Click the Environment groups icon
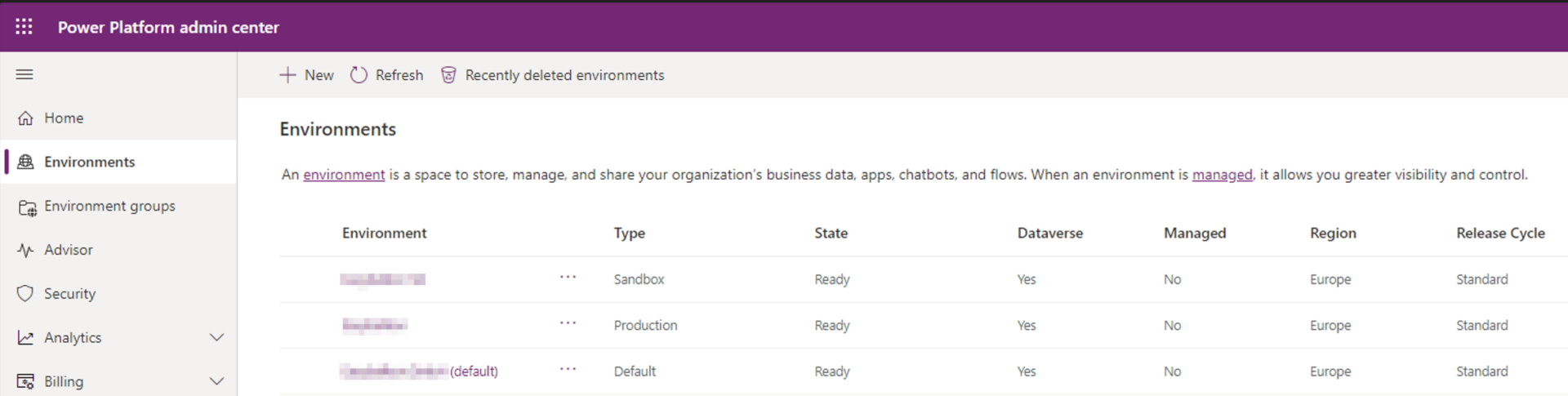1568x396 pixels. tap(27, 207)
